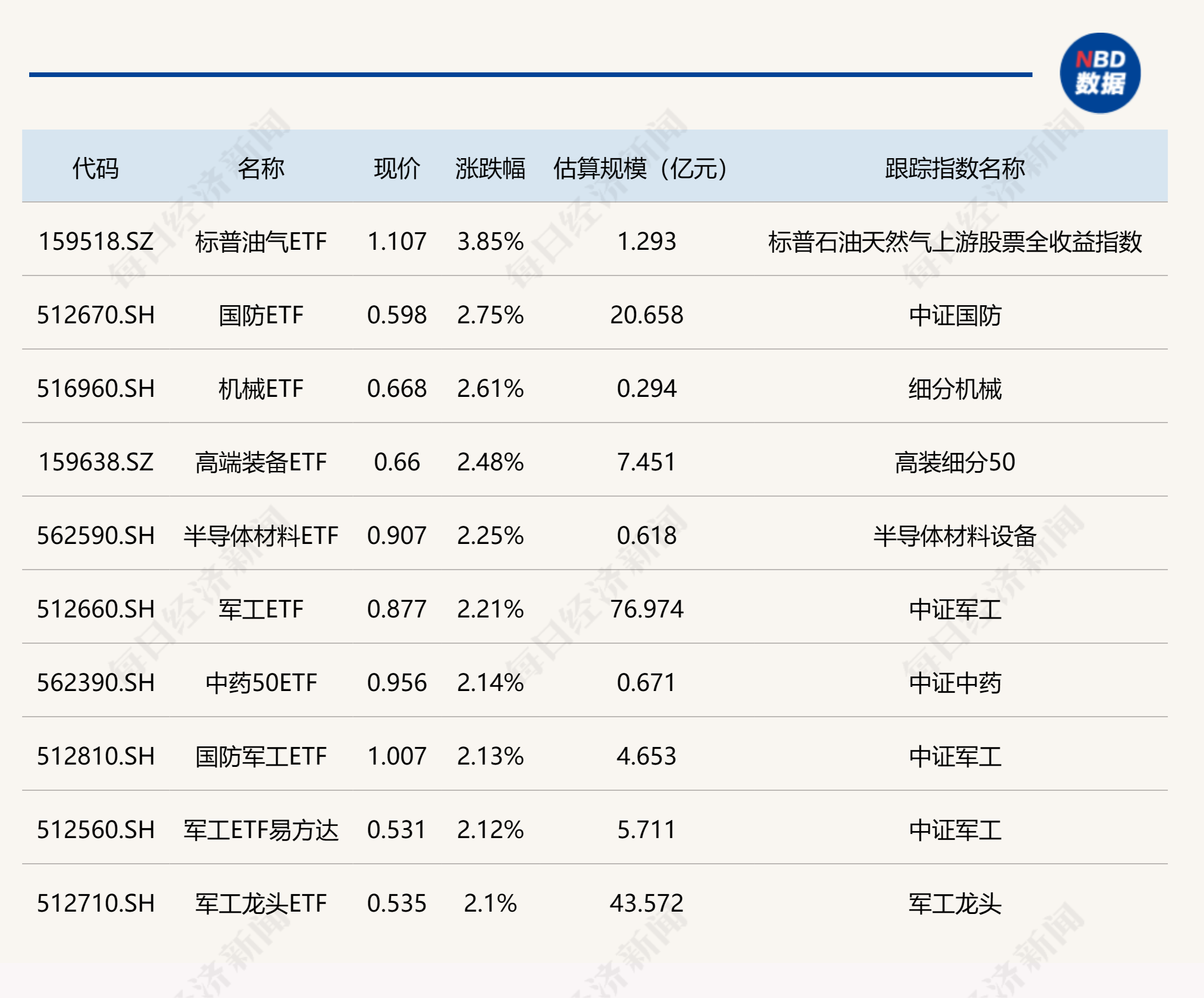This screenshot has width=1204, height=998.
Task: Select the 机械ETF name cell
Action: (x=261, y=389)
